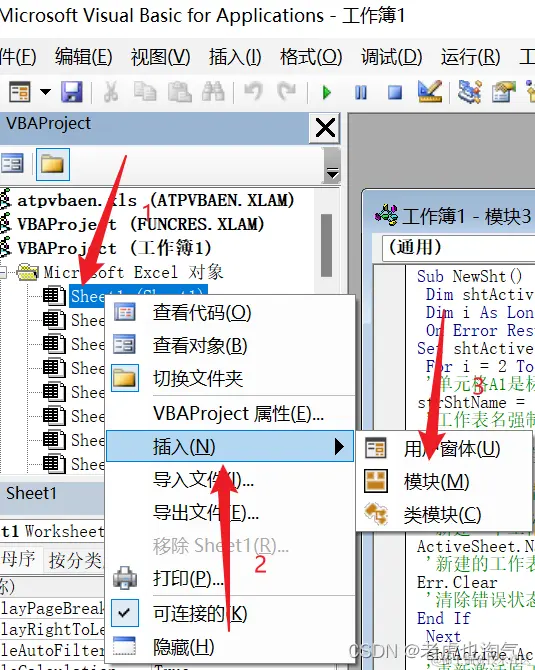
Task: Open the 插入(I) menu in menu bar
Action: 235,57
